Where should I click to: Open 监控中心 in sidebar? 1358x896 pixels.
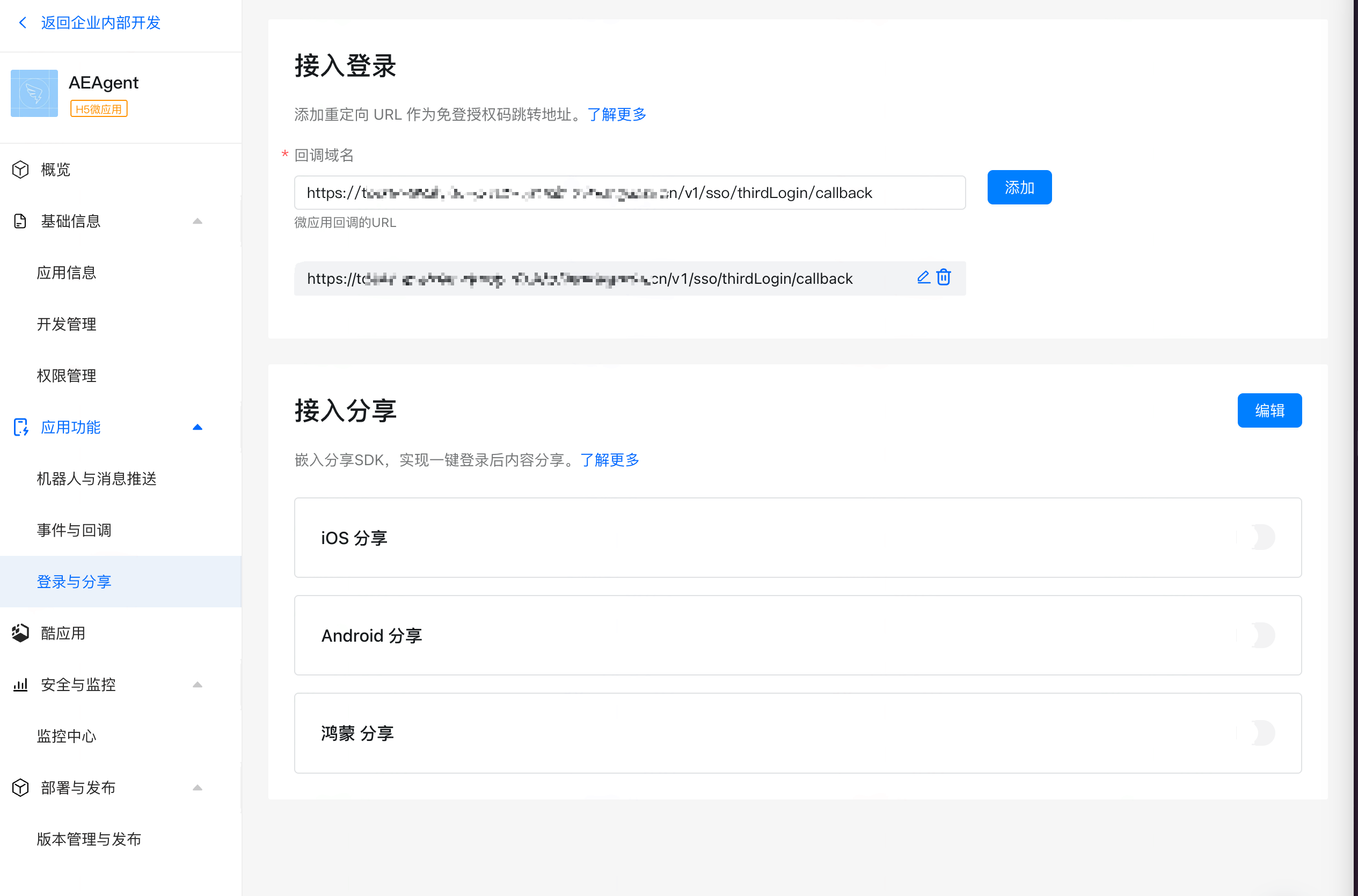67,736
